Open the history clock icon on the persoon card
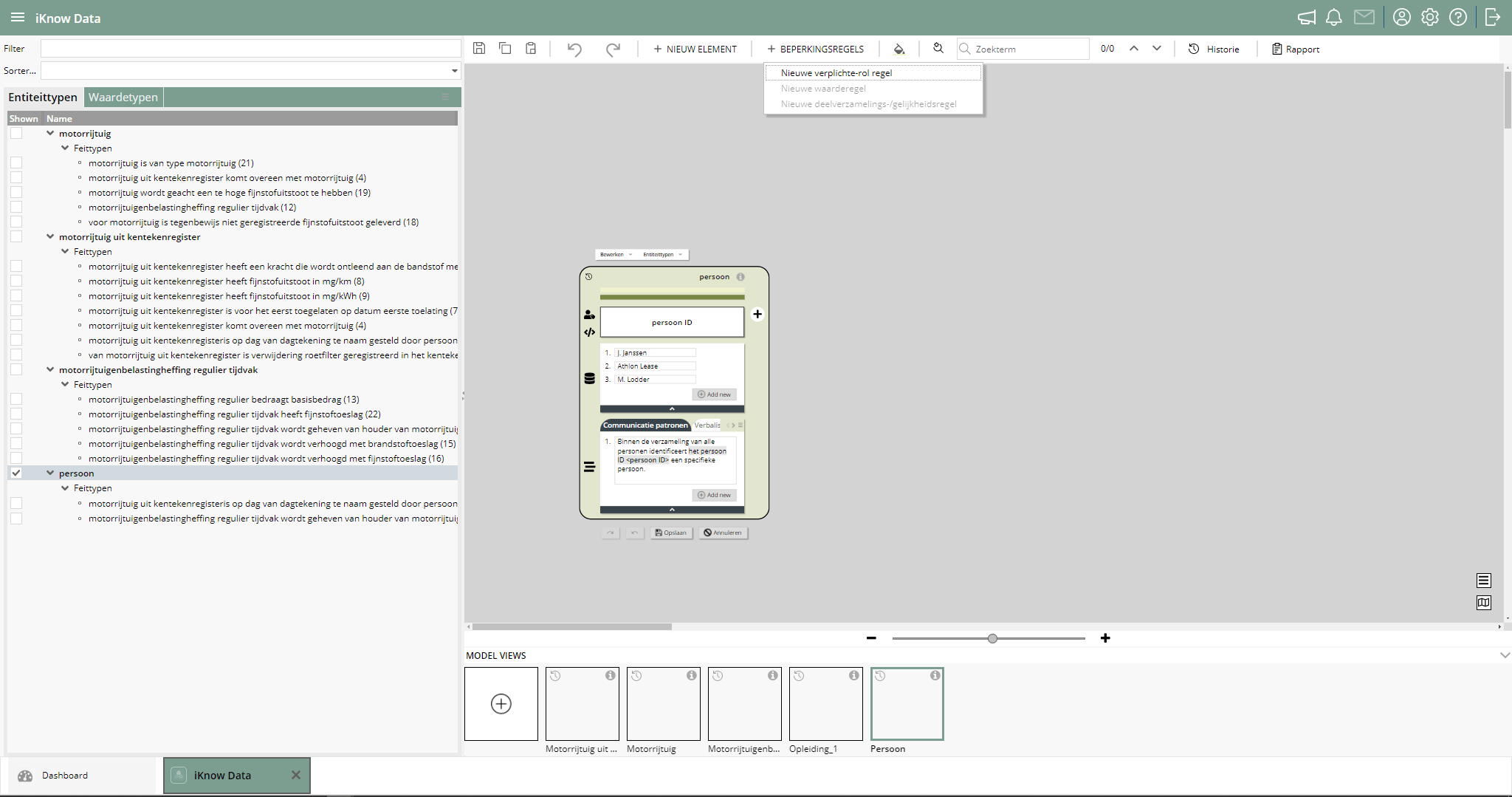Screen dimensions: 1512x797 coord(588,277)
